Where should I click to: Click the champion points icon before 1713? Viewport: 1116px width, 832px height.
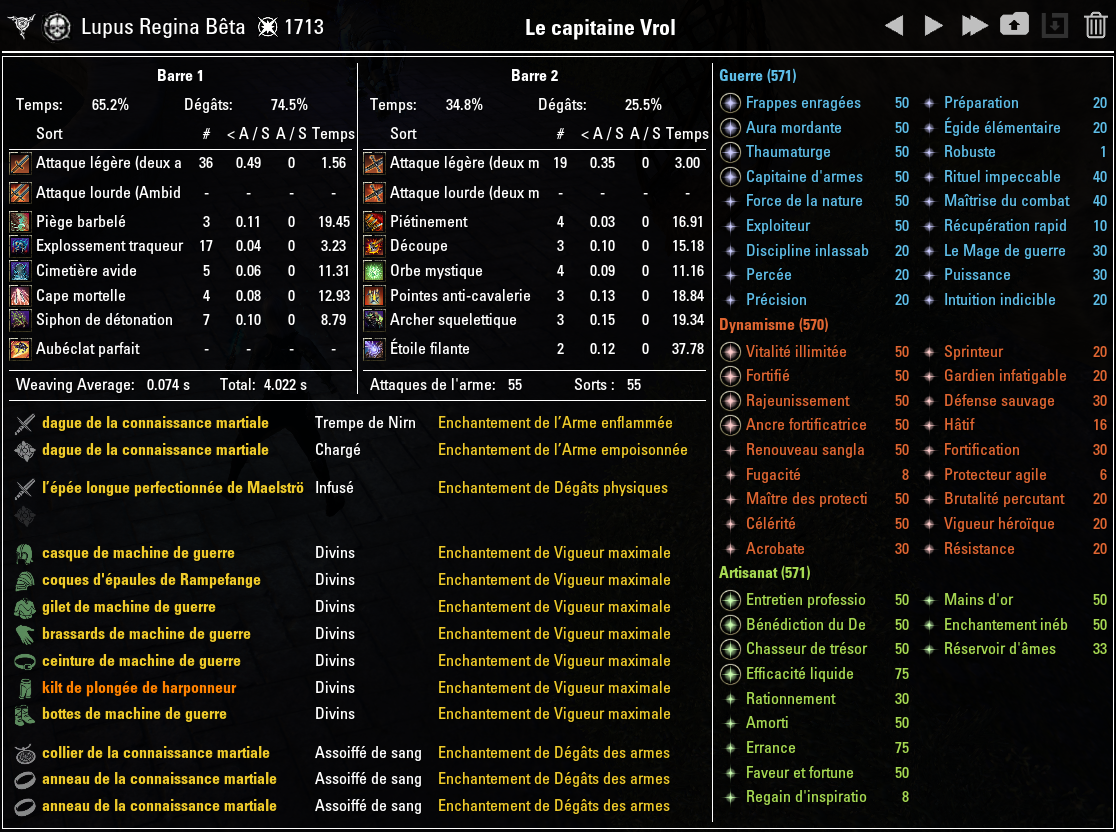coord(268,28)
